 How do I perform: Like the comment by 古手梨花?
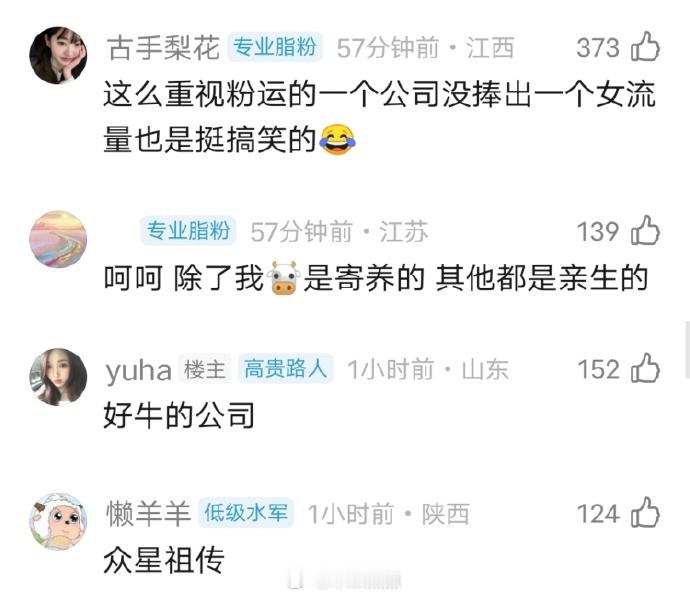[645, 47]
